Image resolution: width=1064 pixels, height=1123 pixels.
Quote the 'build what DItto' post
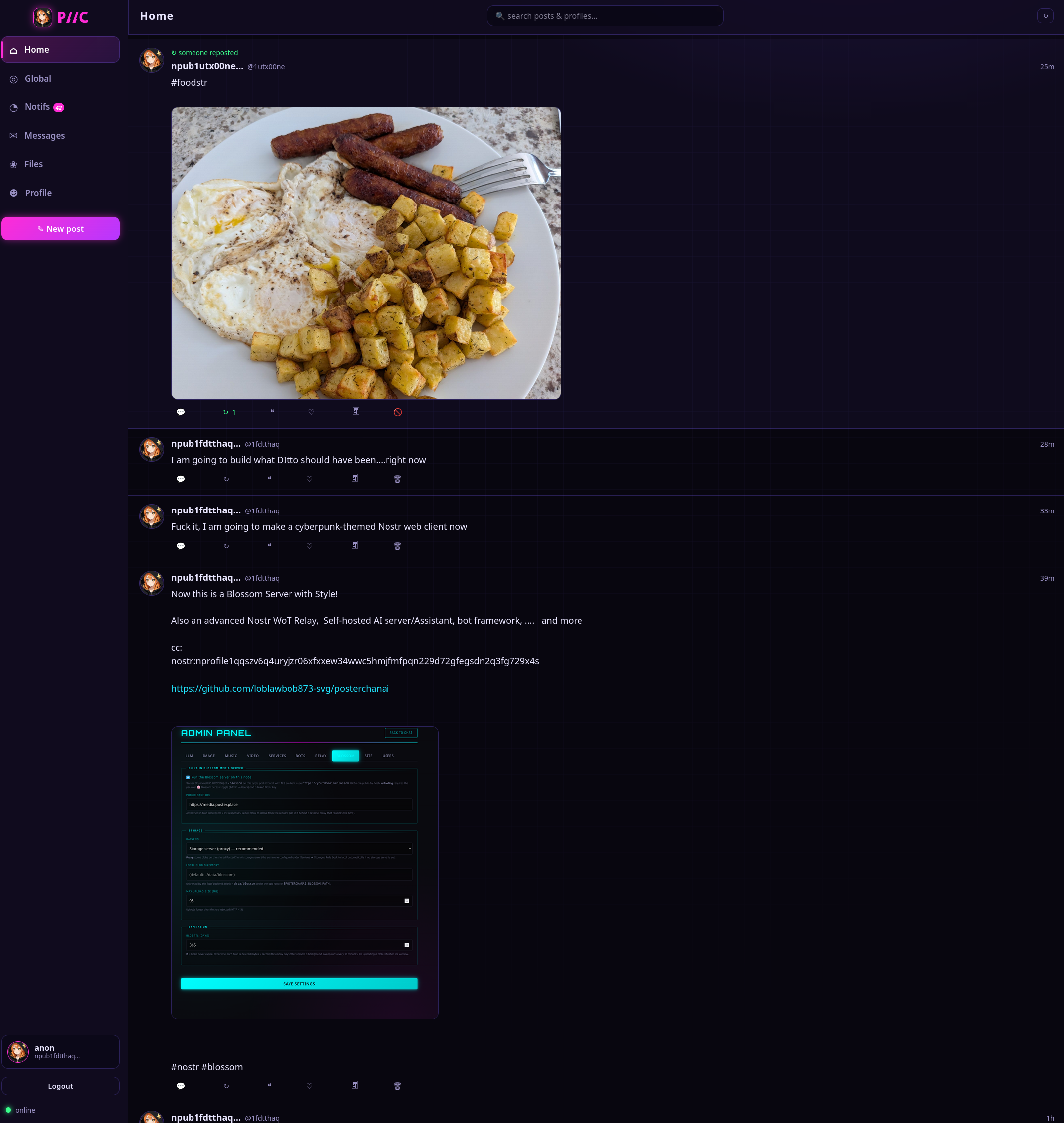tap(270, 478)
